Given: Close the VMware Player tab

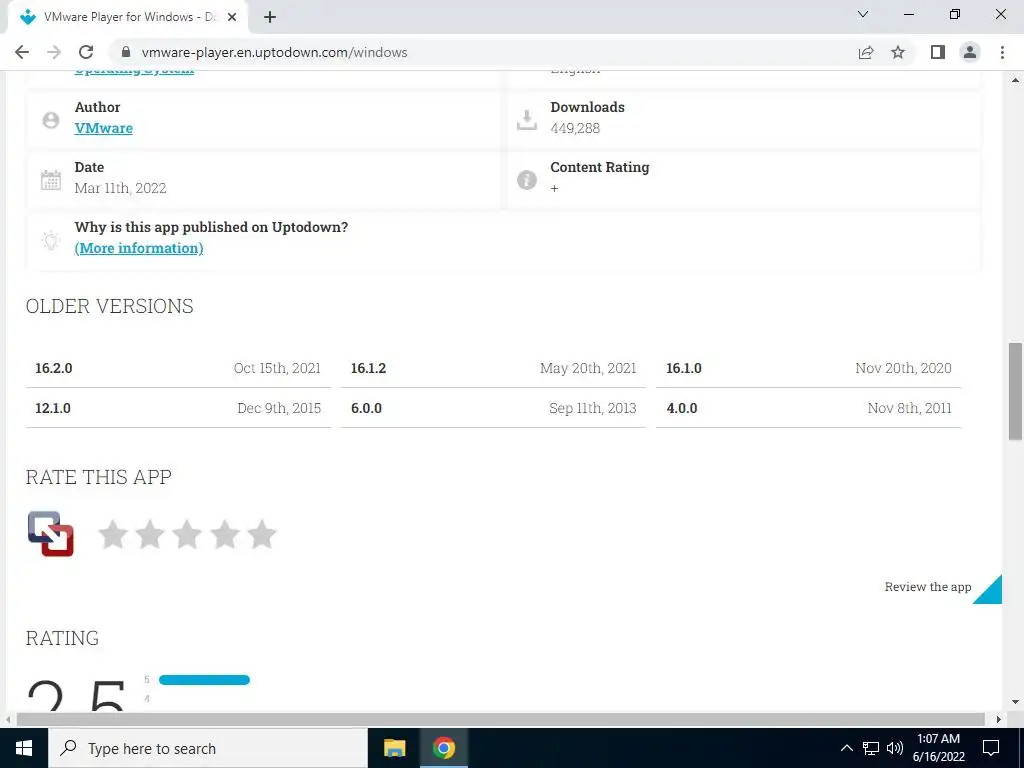Looking at the screenshot, I should [232, 17].
